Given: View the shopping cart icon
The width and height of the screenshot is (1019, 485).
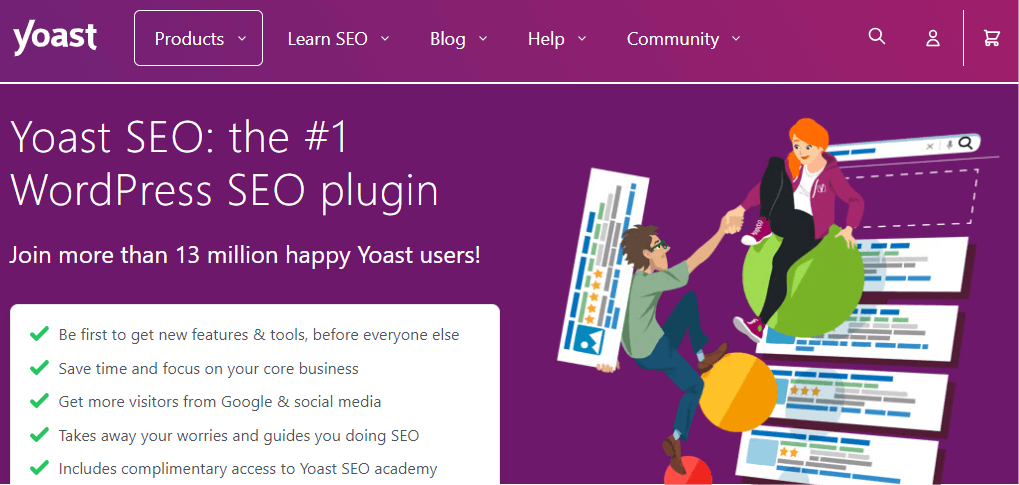Looking at the screenshot, I should 992,38.
